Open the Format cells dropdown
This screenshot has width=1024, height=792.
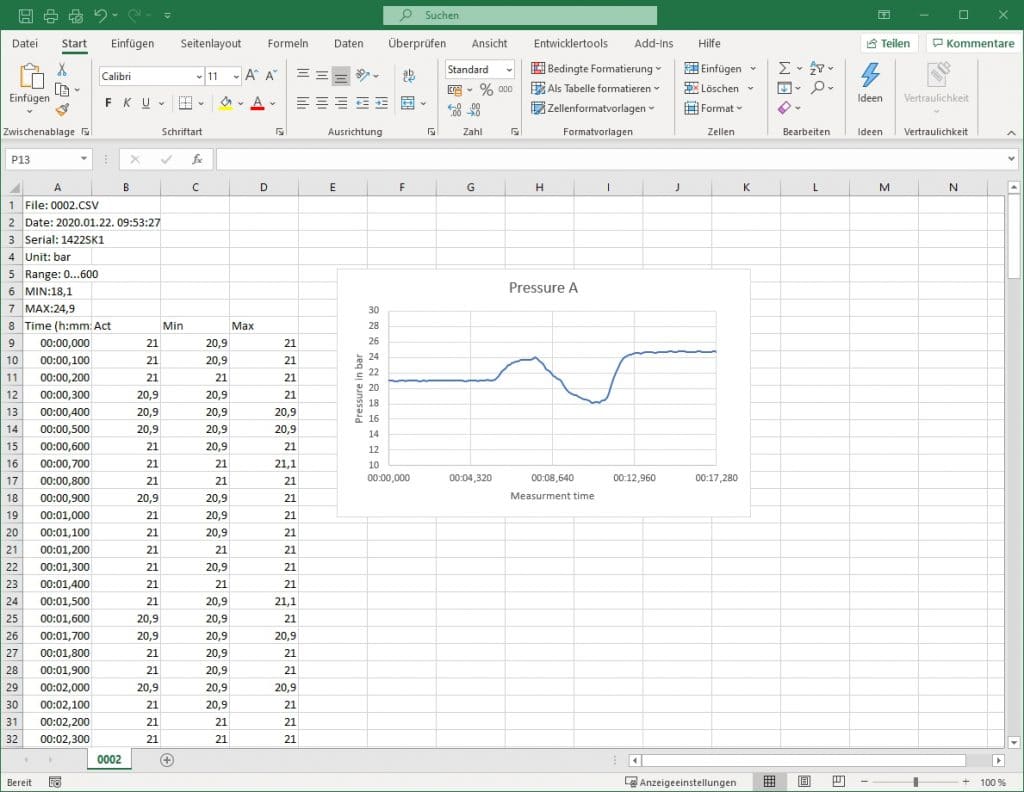pos(714,108)
